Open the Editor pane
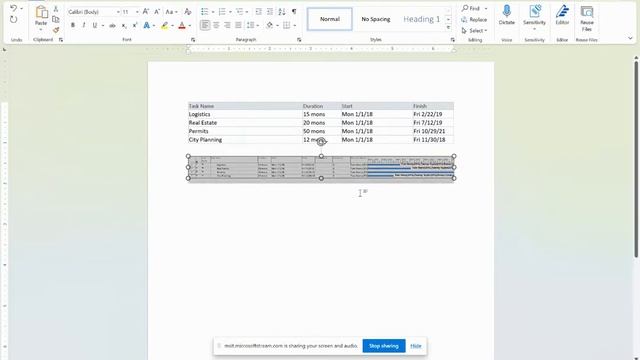 [x=562, y=16]
